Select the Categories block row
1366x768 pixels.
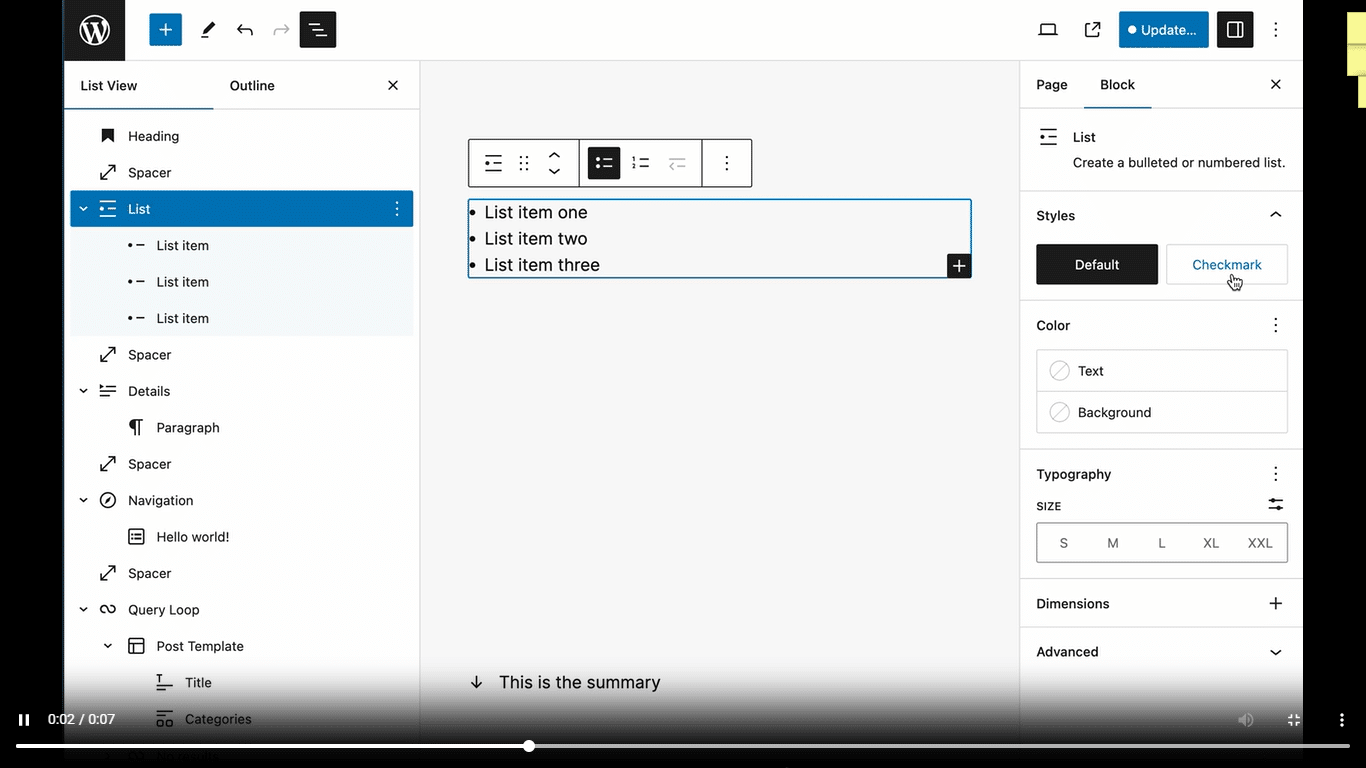coord(241,719)
